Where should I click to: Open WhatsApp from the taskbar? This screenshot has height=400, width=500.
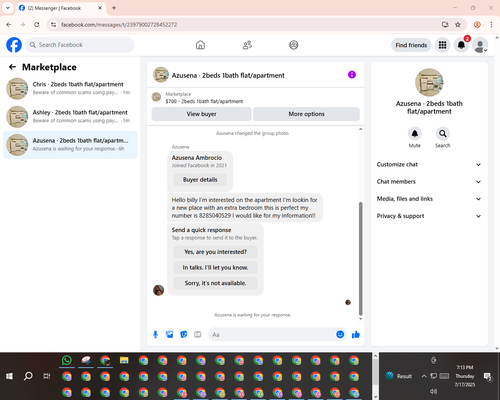click(67, 360)
